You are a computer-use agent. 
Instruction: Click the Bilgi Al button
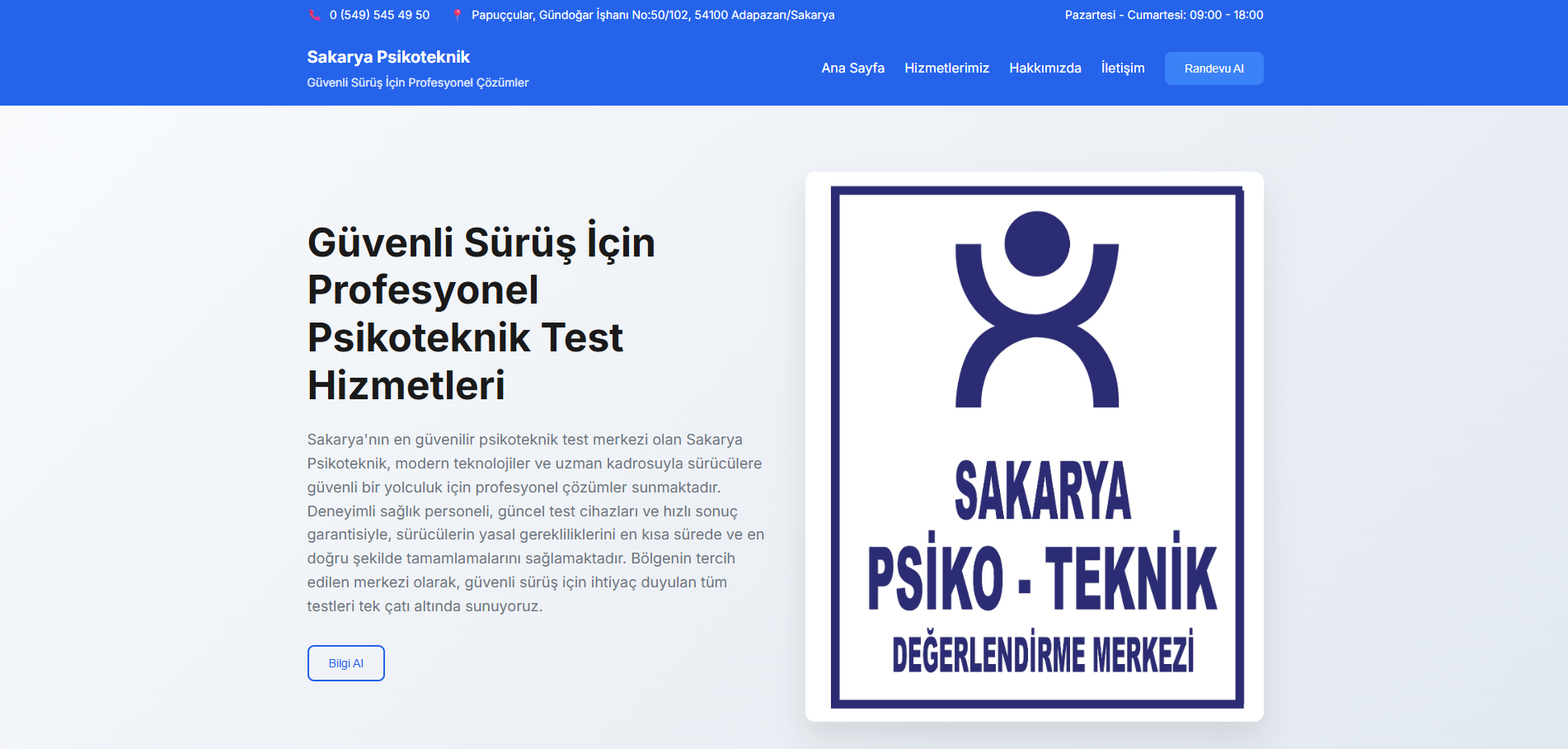tap(345, 662)
